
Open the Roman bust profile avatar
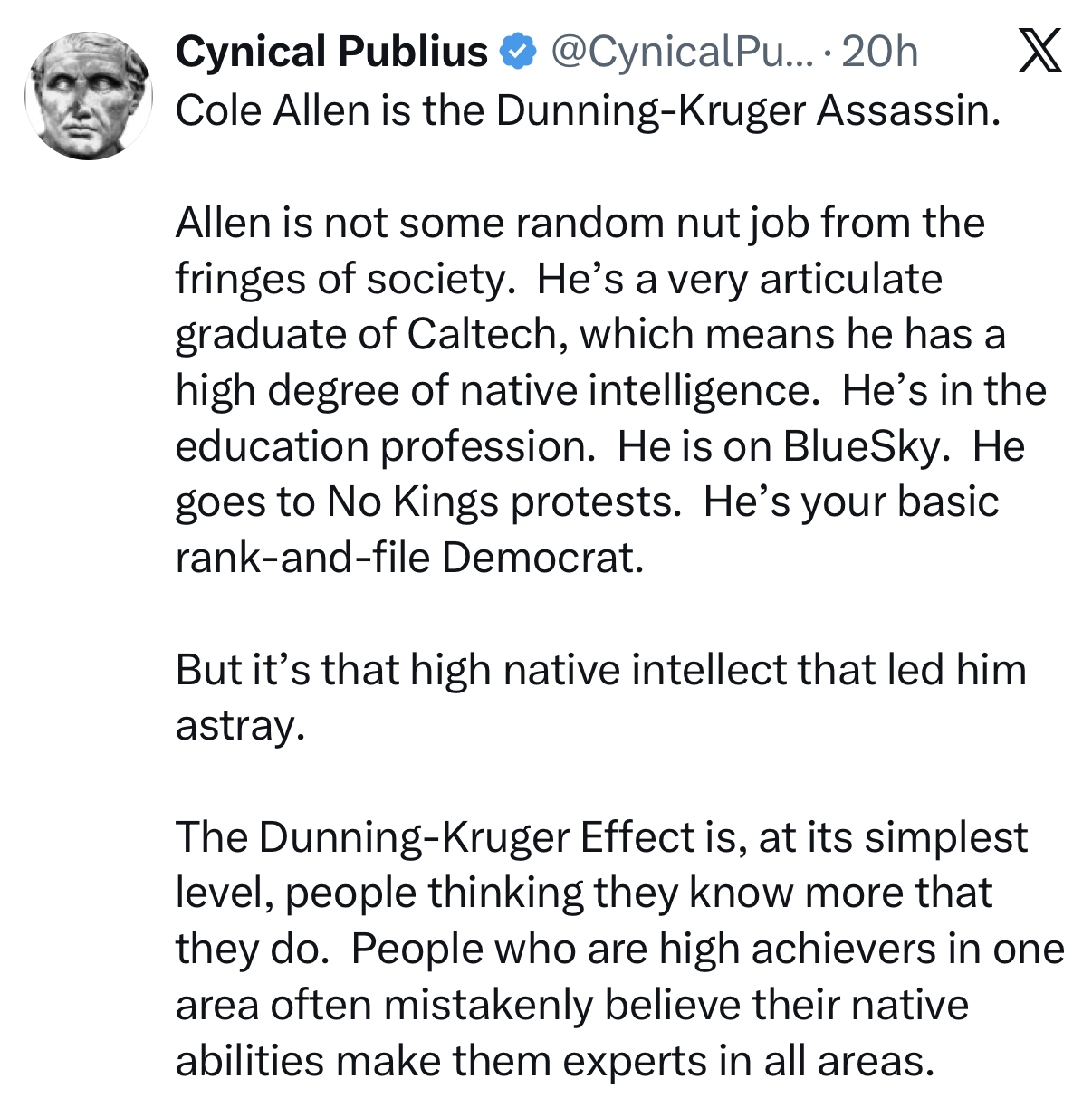(89, 96)
